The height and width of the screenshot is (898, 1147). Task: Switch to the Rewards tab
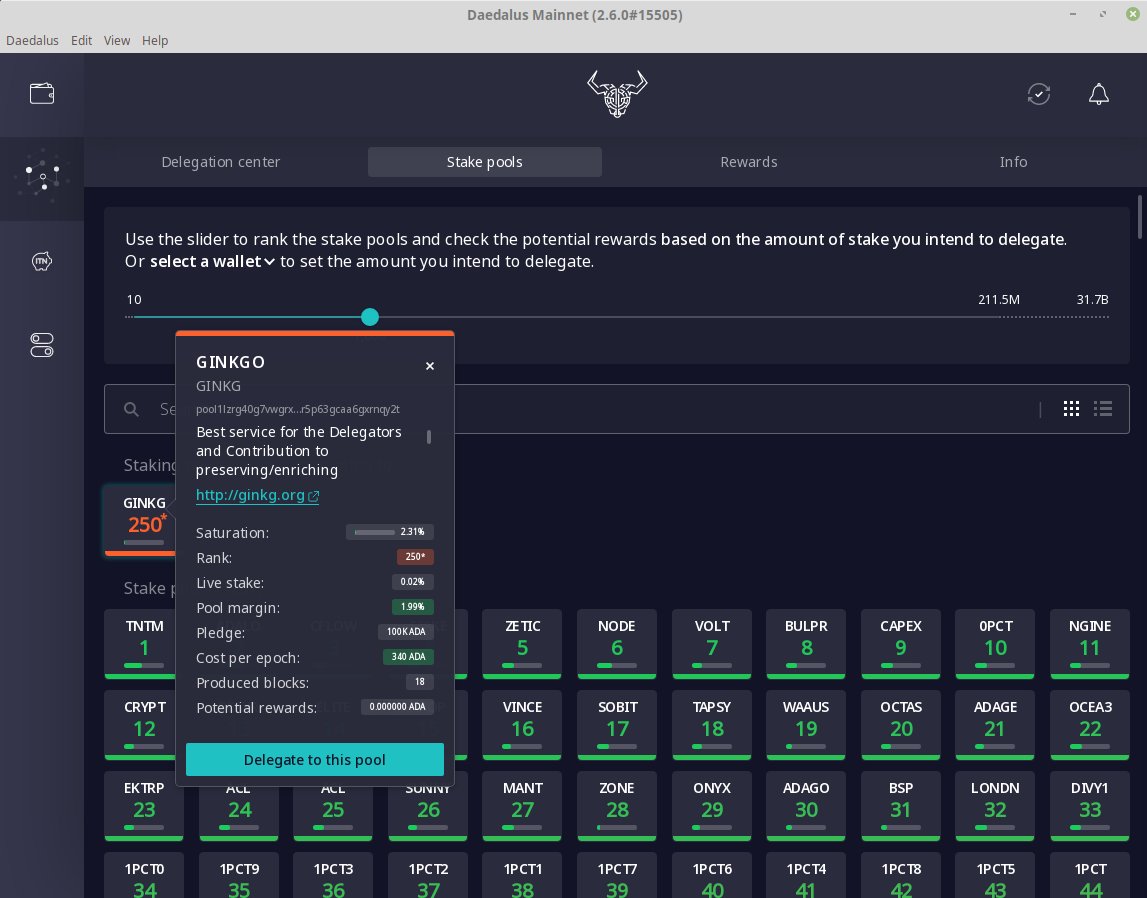click(748, 162)
